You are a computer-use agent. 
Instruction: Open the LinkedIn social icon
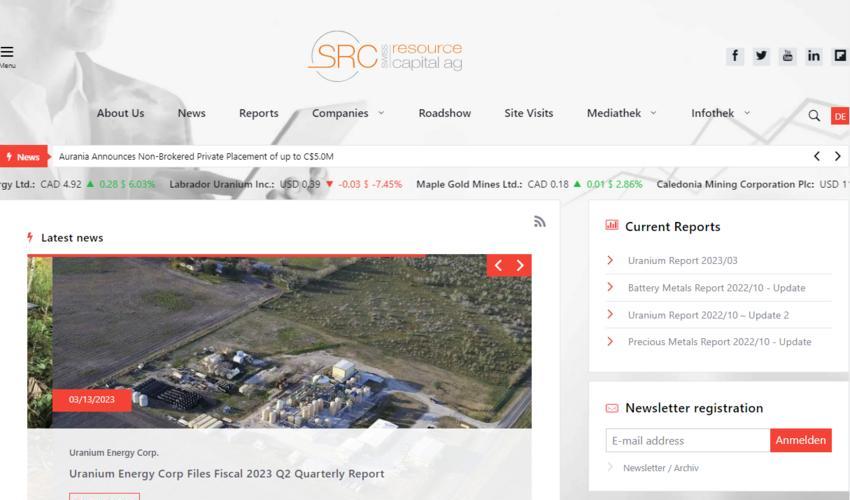coord(814,56)
